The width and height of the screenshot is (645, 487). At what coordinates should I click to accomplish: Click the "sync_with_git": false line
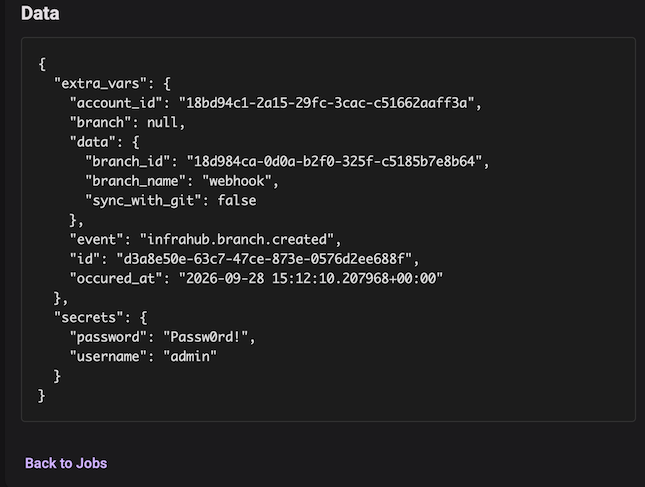point(171,200)
